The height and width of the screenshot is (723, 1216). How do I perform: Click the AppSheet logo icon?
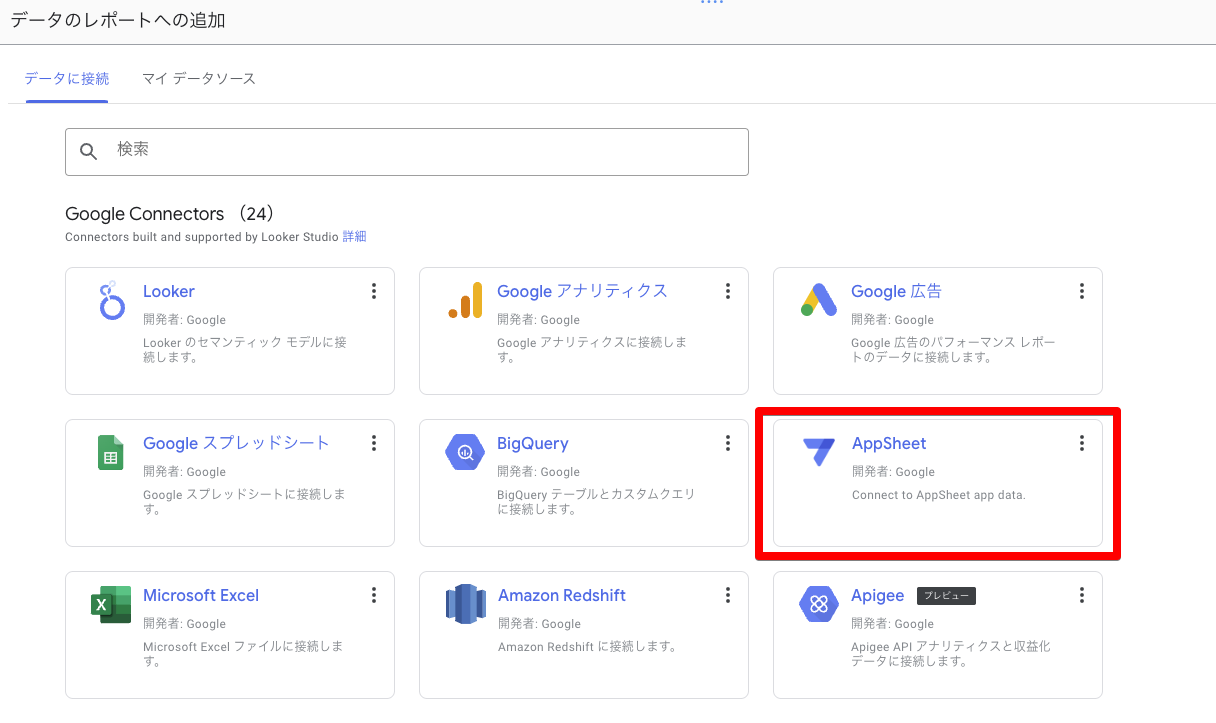pos(819,452)
